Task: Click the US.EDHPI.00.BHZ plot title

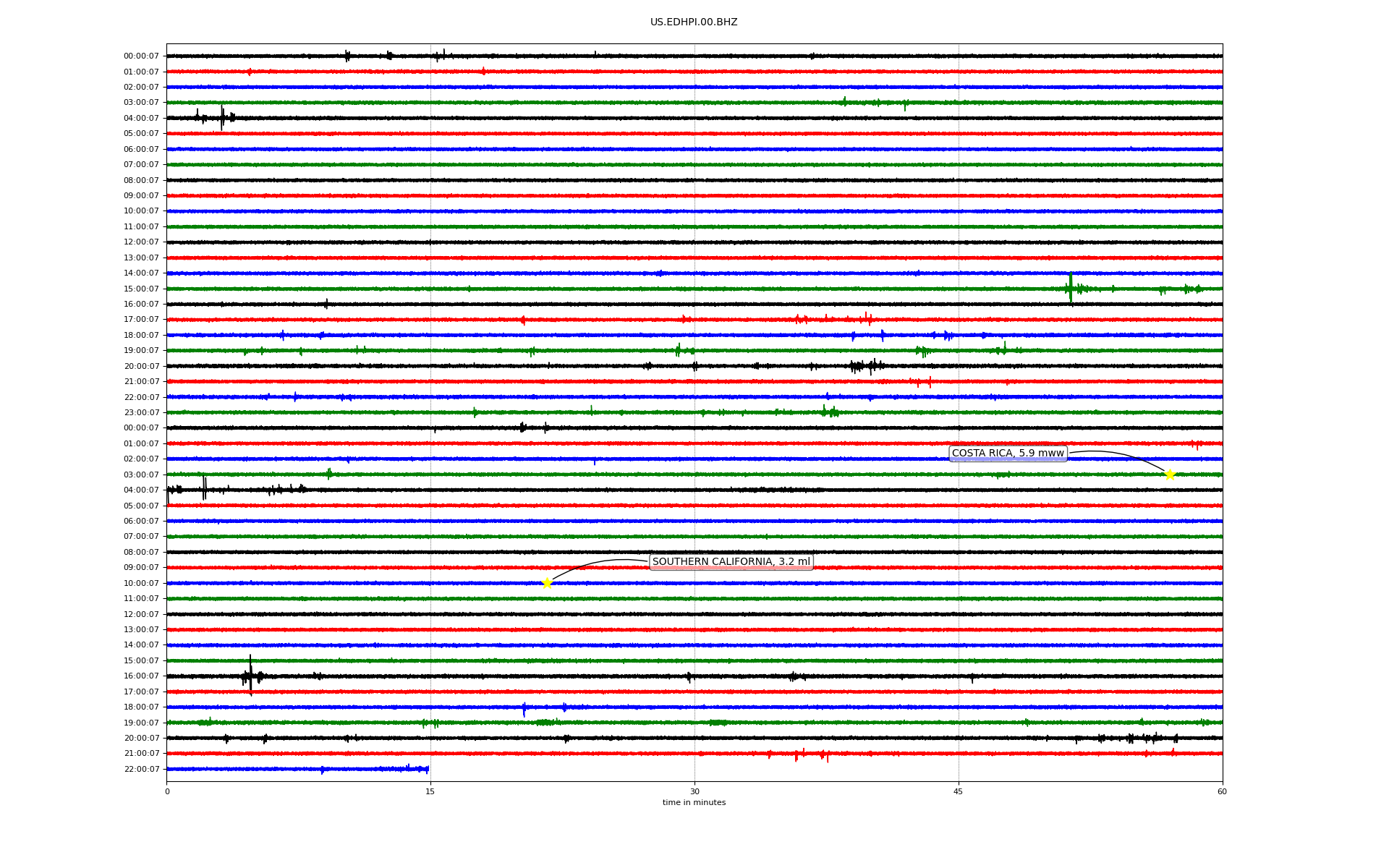Action: 694,22
